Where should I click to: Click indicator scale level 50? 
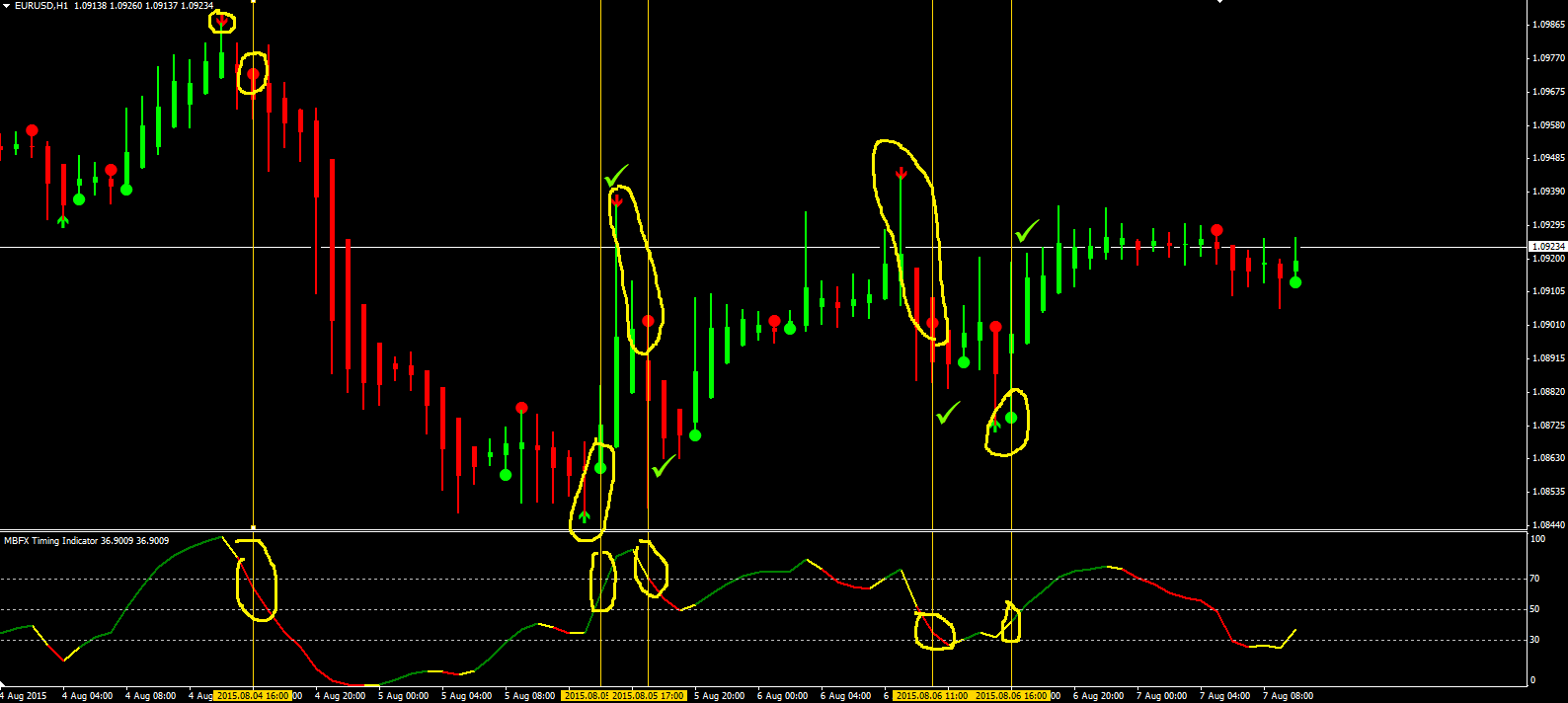pos(1534,609)
